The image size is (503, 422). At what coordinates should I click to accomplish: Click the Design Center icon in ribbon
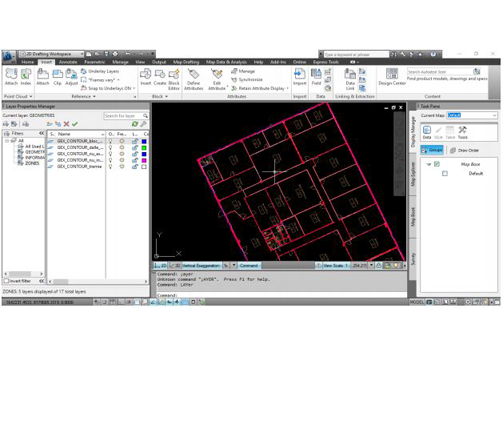pos(392,77)
